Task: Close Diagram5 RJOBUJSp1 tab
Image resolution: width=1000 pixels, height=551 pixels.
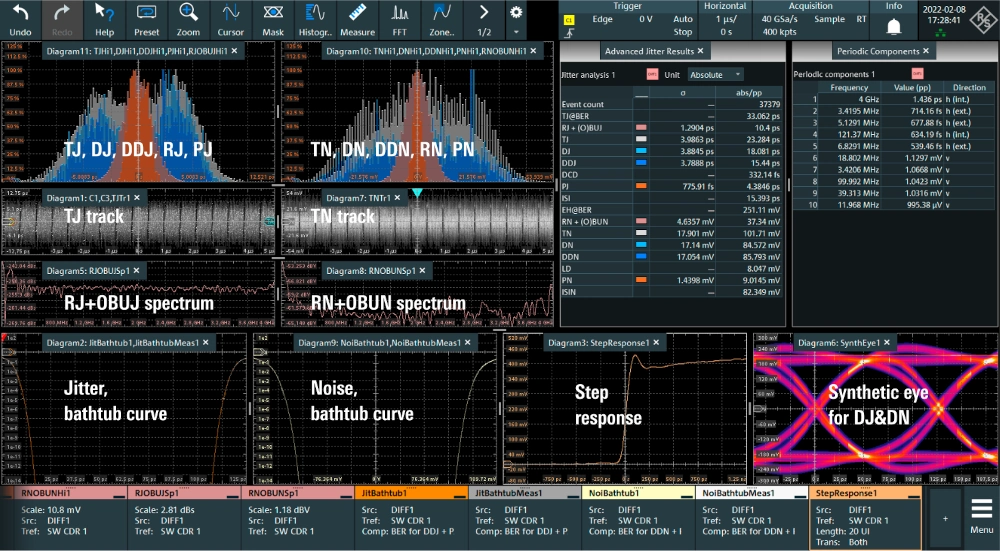Action: [x=136, y=270]
